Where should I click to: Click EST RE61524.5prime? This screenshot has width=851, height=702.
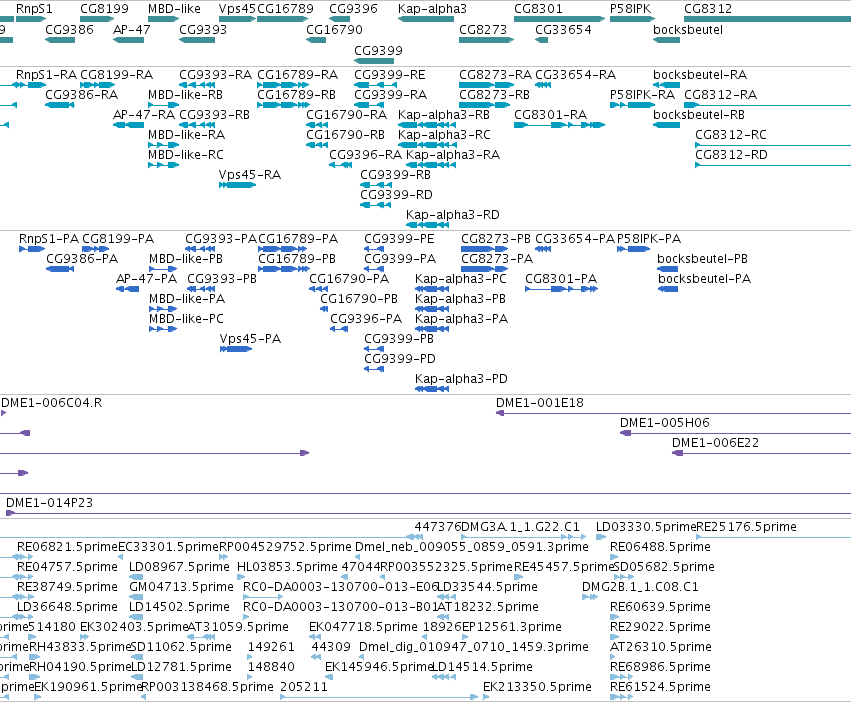pyautogui.click(x=661, y=686)
